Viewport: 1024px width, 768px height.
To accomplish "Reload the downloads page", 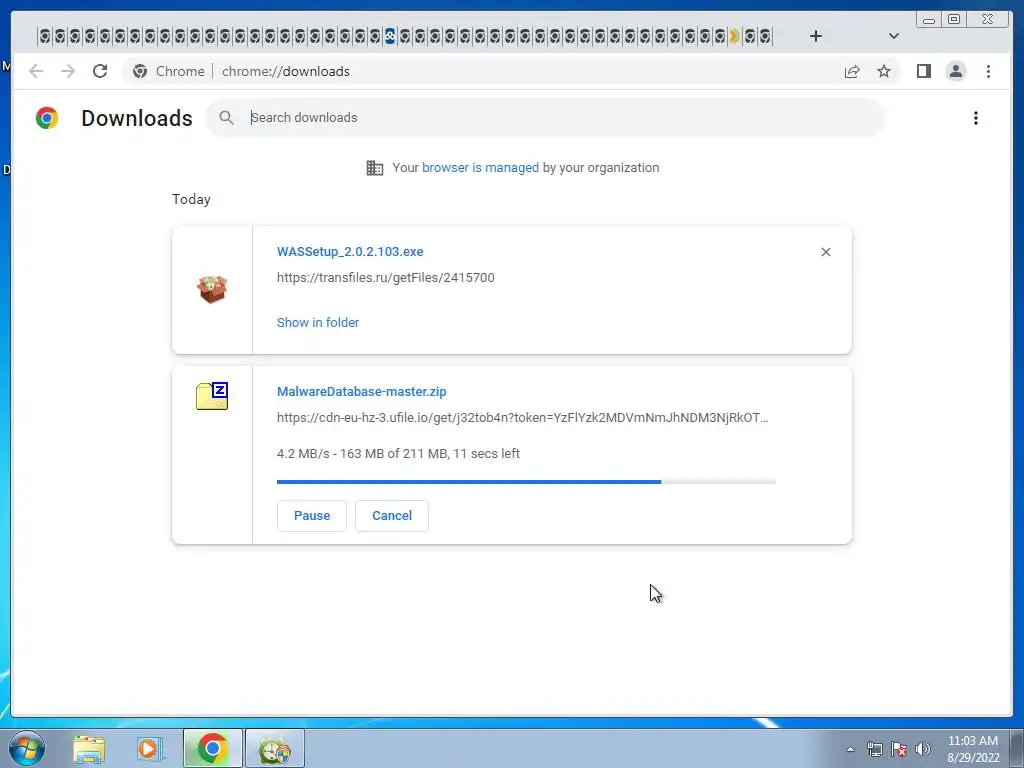I will 100,71.
